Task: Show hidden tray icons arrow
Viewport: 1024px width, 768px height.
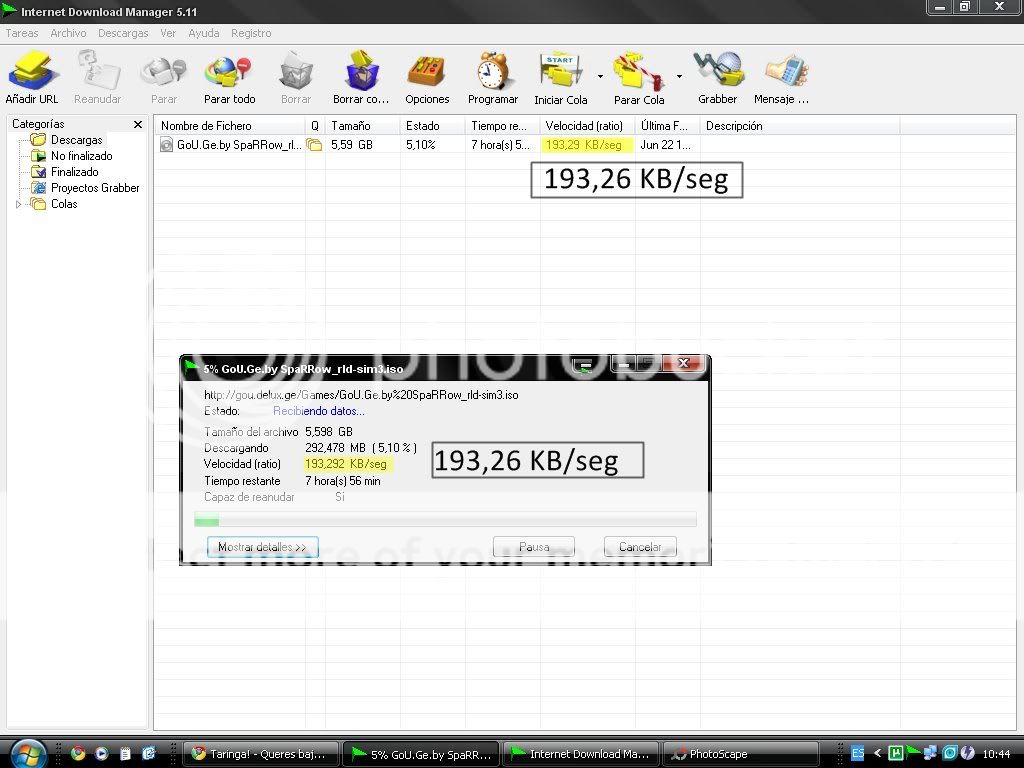Action: (x=877, y=754)
